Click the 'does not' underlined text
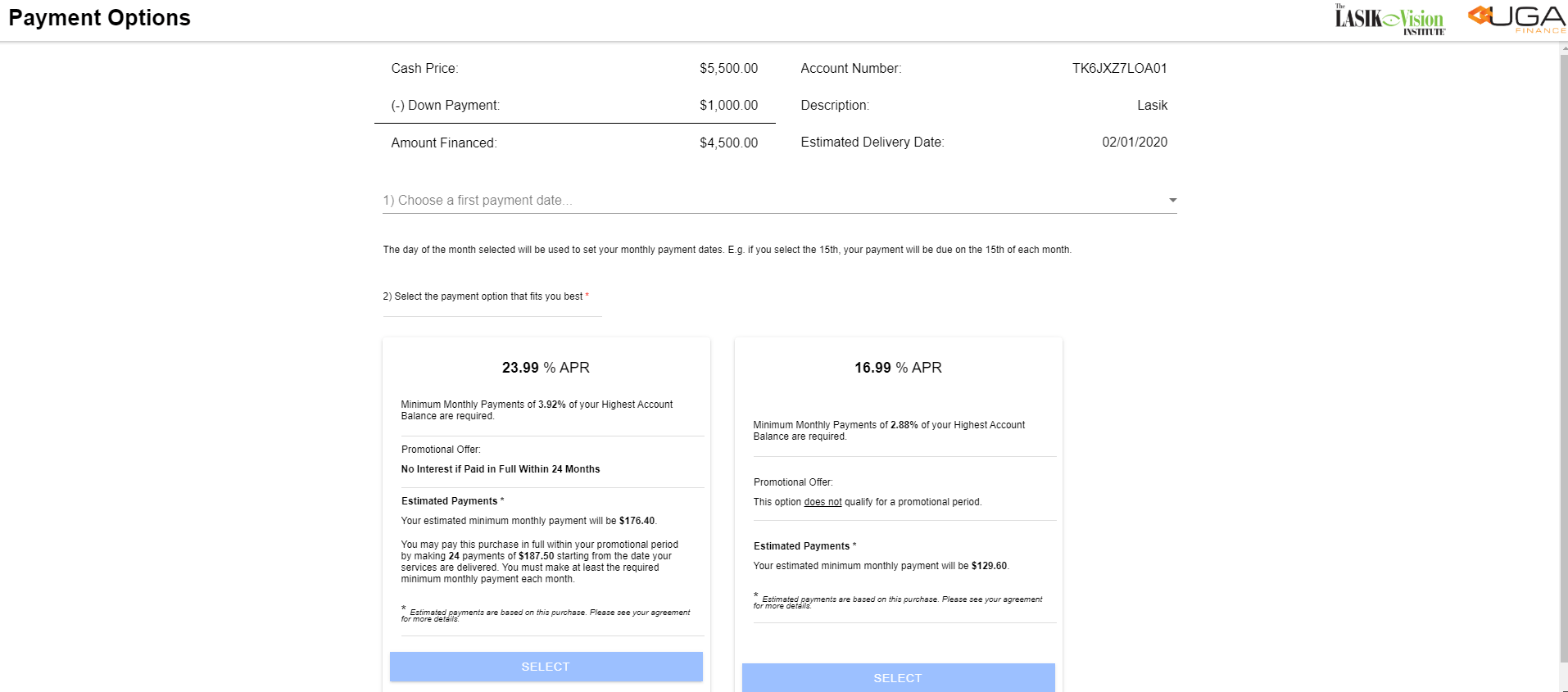The height and width of the screenshot is (692, 1568). pos(823,502)
